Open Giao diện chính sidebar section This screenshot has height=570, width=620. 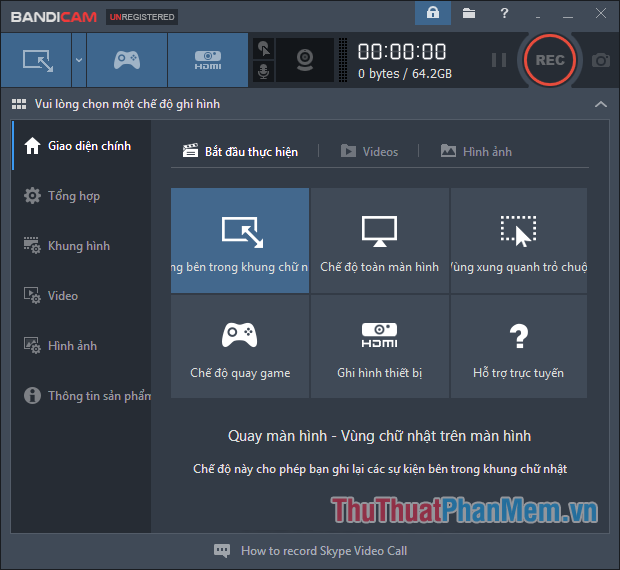click(x=81, y=146)
